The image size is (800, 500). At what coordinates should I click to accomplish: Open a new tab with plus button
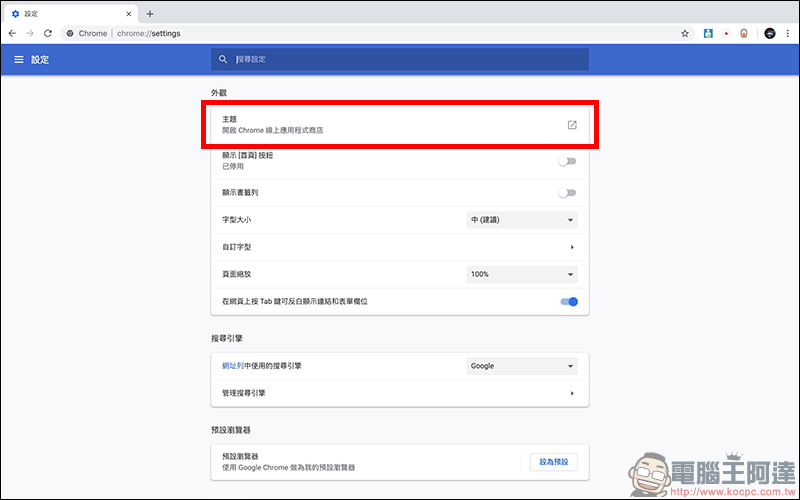tap(149, 14)
